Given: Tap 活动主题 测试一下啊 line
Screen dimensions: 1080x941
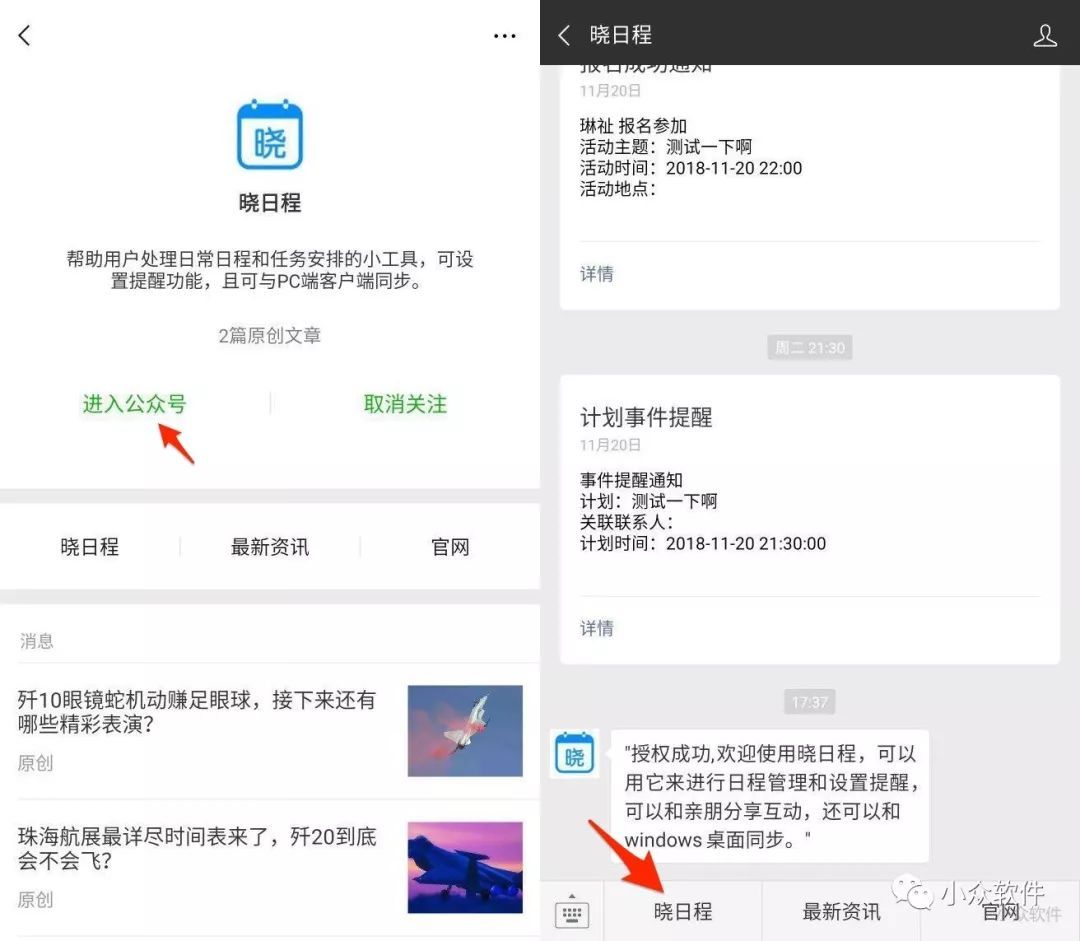Looking at the screenshot, I should (x=666, y=147).
